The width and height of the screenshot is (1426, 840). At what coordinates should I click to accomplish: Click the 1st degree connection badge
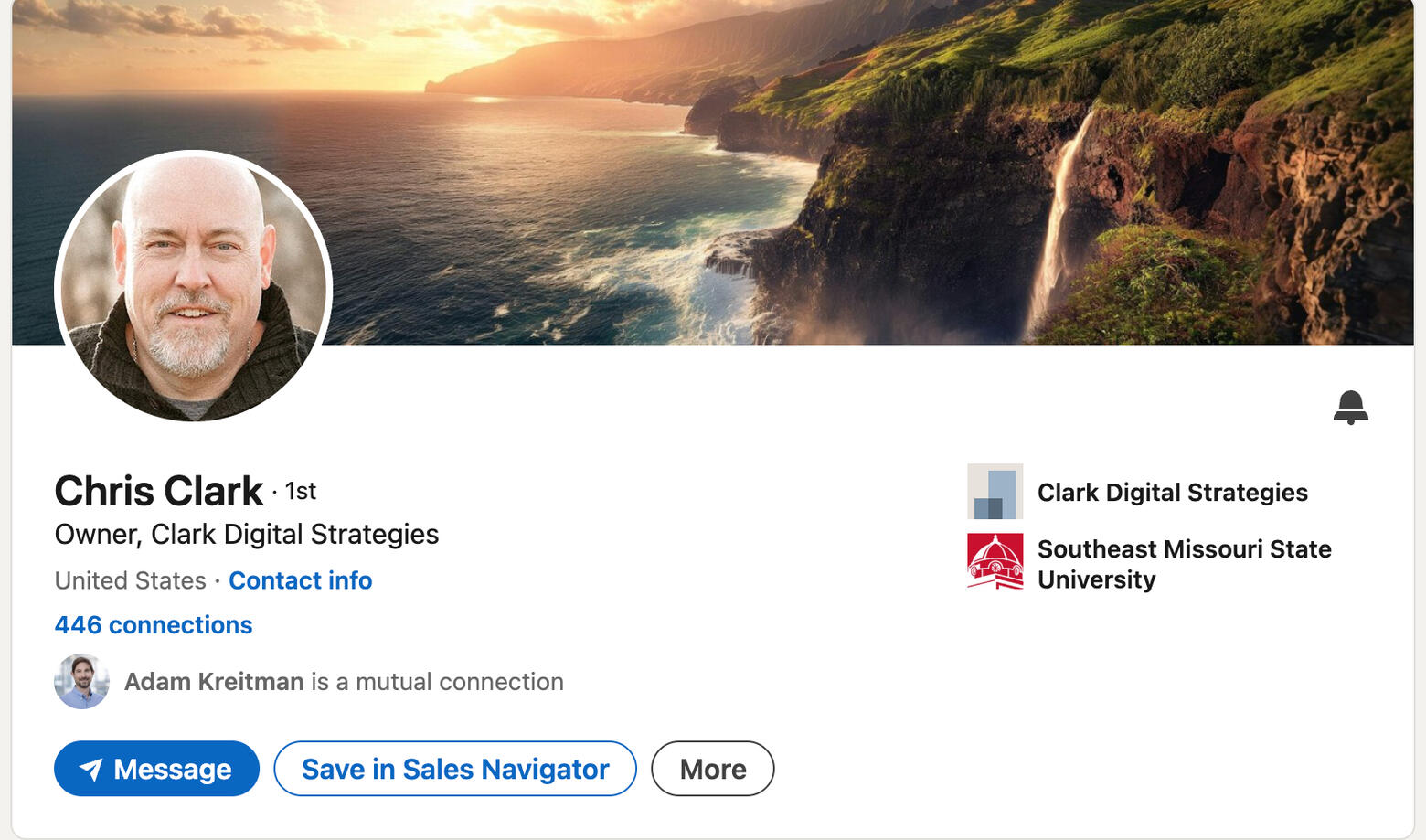tap(301, 492)
